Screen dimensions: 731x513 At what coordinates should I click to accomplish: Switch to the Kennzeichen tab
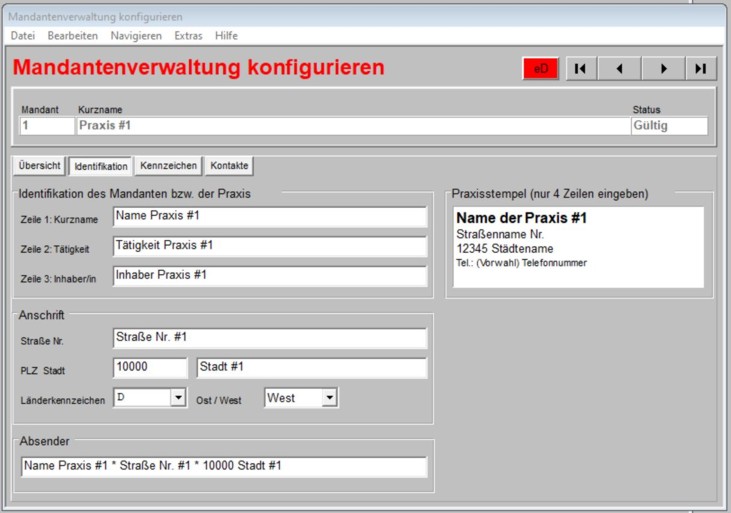click(168, 166)
